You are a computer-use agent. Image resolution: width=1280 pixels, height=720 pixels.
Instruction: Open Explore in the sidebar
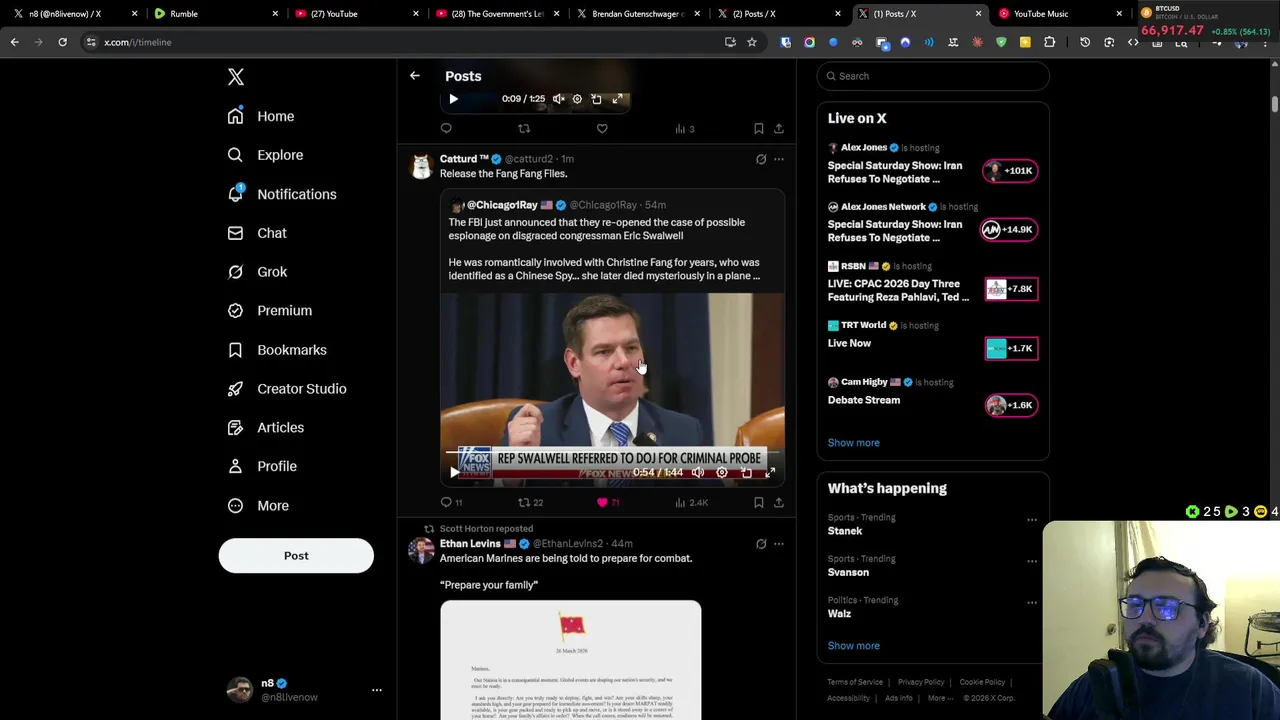point(265,155)
